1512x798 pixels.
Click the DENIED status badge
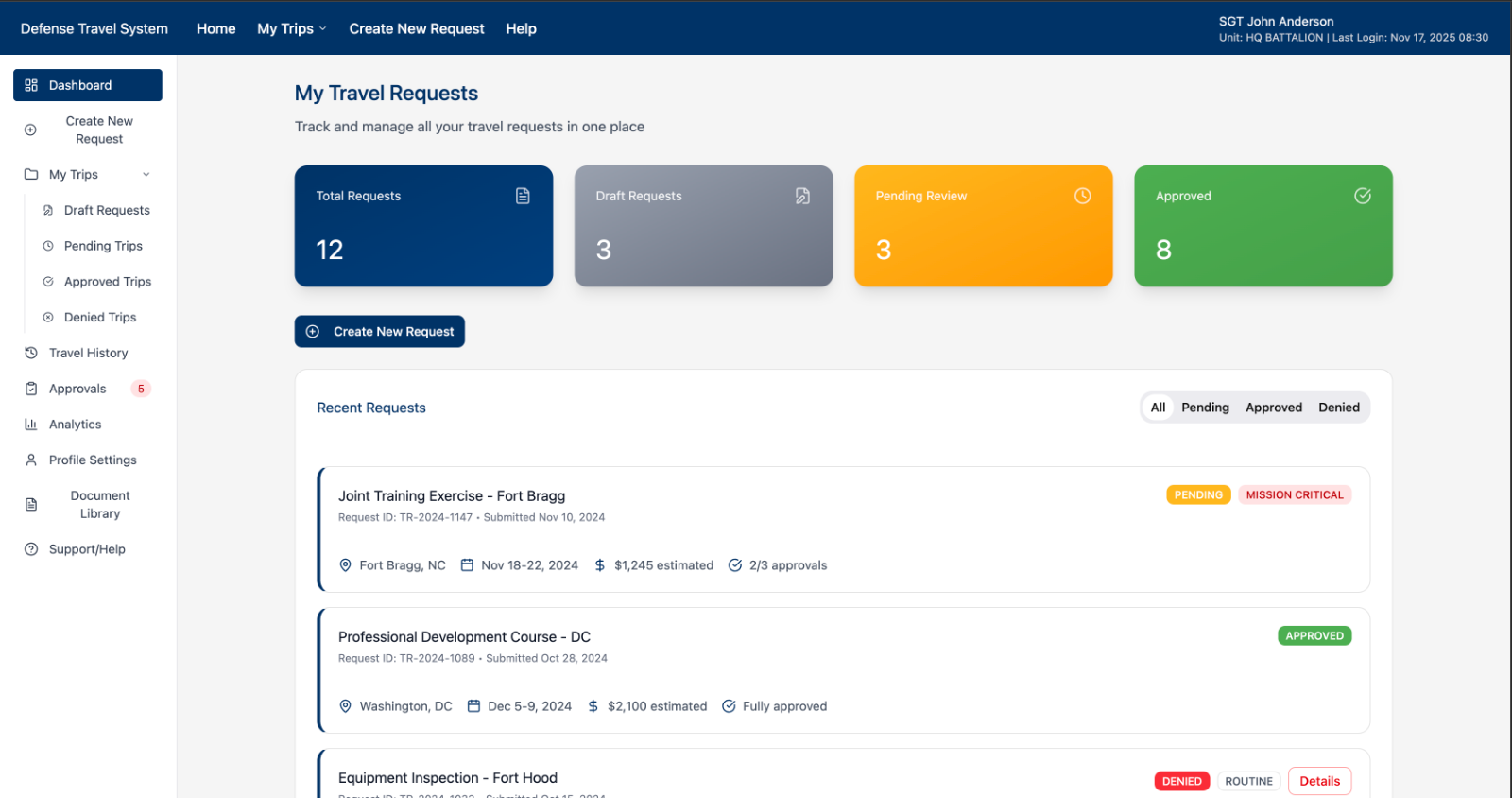point(1182,781)
